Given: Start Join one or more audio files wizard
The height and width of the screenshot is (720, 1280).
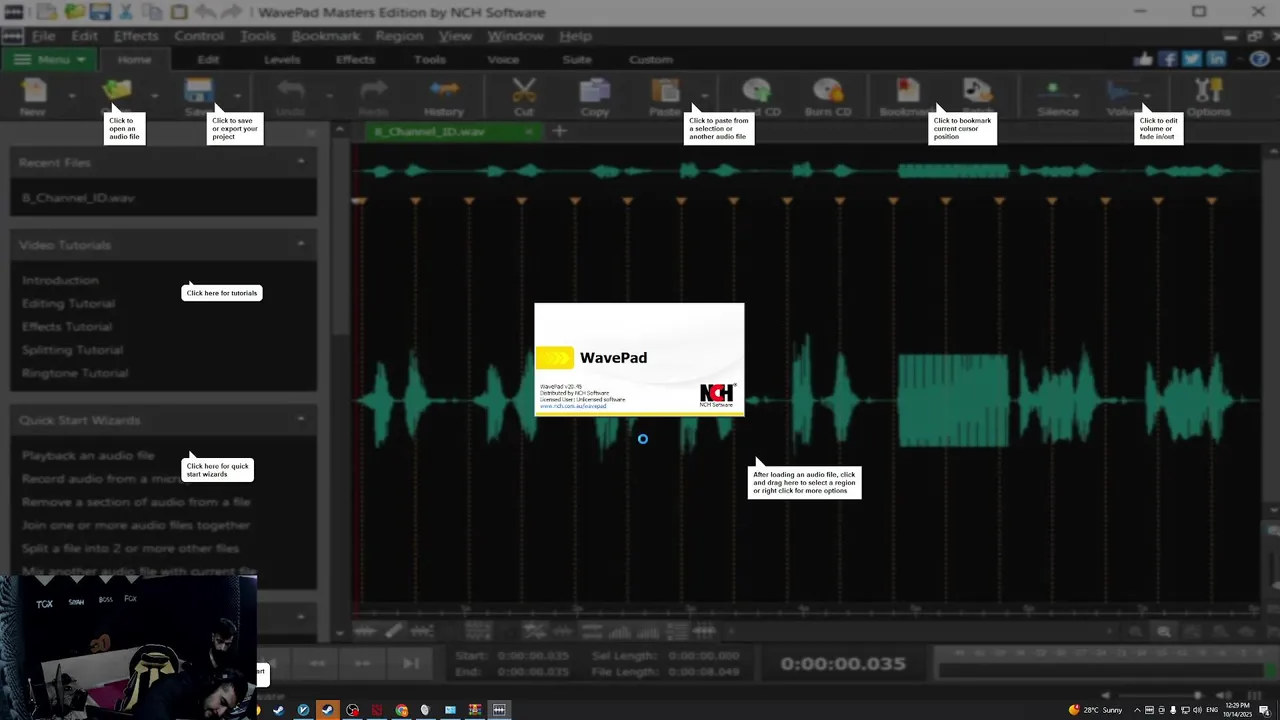Looking at the screenshot, I should pyautogui.click(x=136, y=525).
